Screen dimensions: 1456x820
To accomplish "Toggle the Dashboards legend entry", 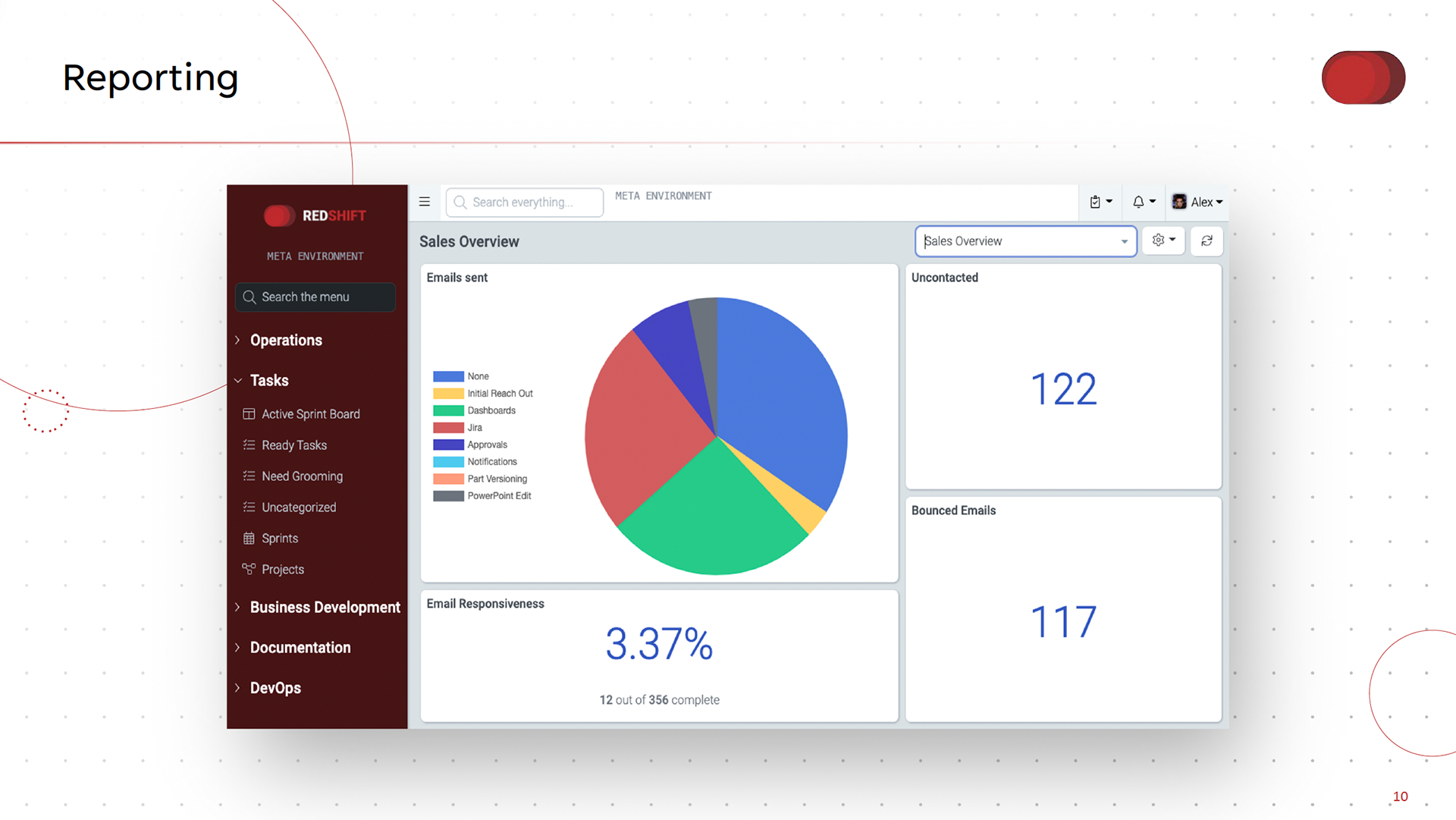I will tap(491, 410).
